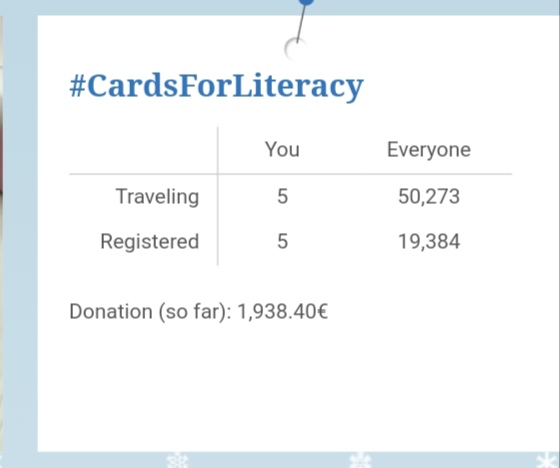Click everyone's Registered total 19,384
This screenshot has width=560, height=468.
pyautogui.click(x=429, y=242)
